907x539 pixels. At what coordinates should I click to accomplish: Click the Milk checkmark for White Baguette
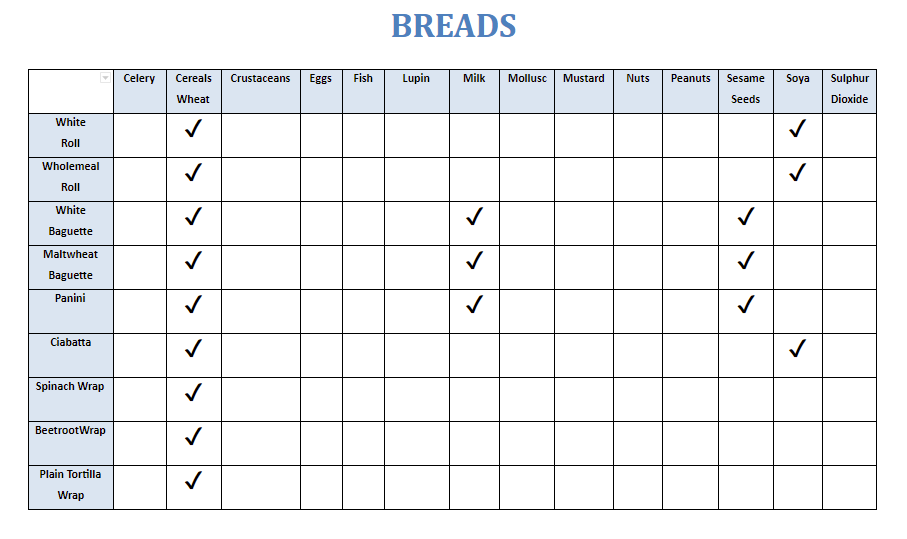click(x=474, y=216)
